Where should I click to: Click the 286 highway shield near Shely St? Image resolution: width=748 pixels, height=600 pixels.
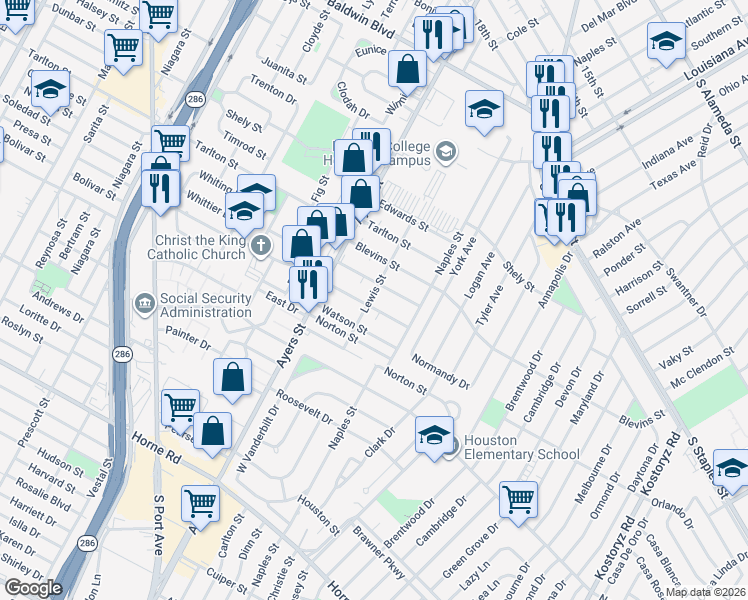click(195, 99)
